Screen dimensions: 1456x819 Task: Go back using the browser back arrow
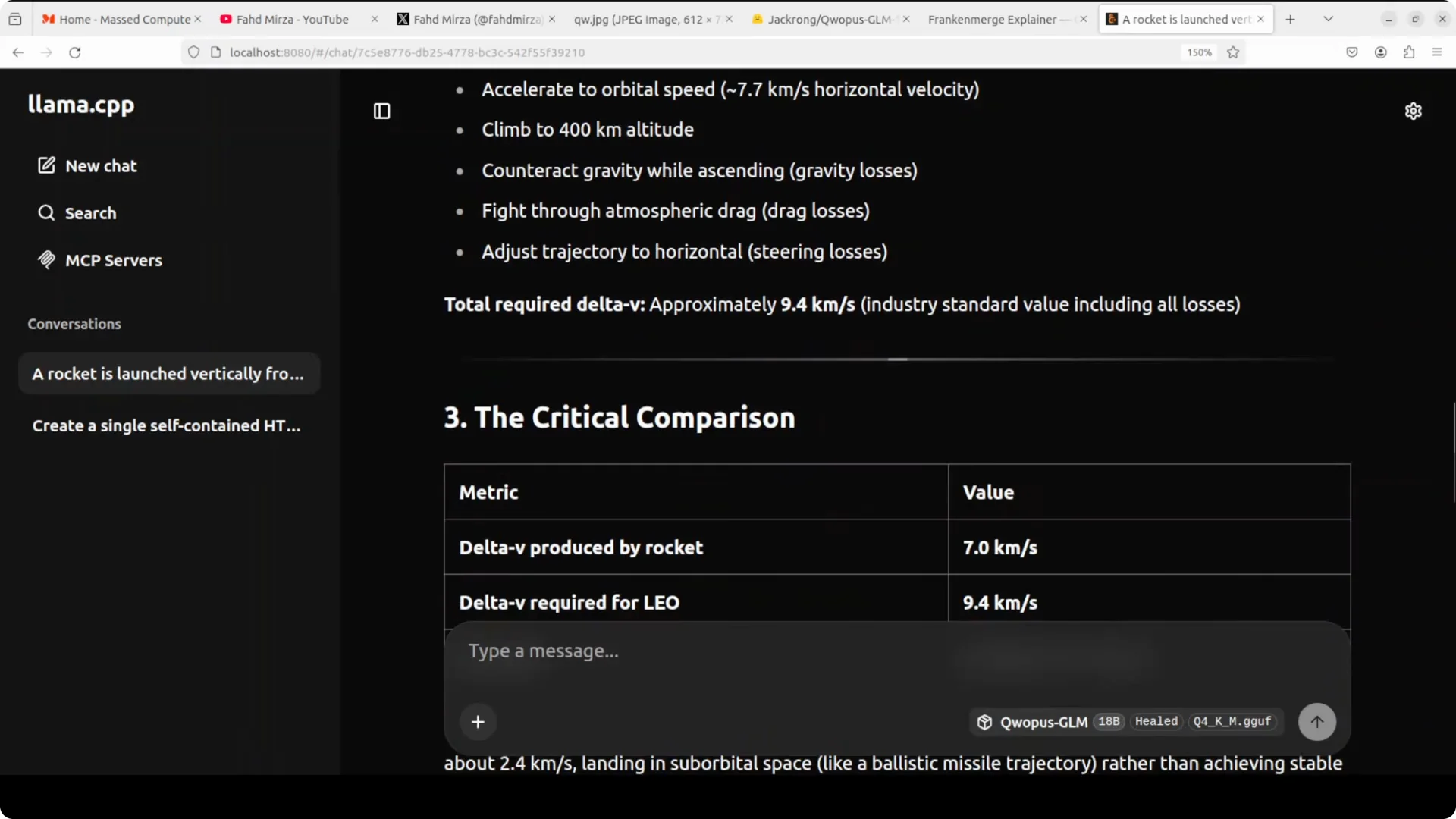[18, 52]
